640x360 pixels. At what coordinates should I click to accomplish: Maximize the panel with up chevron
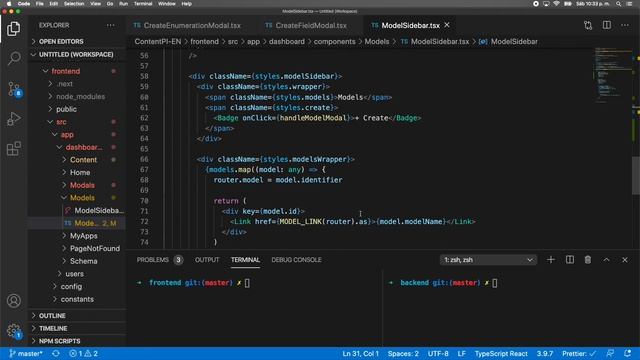point(607,260)
